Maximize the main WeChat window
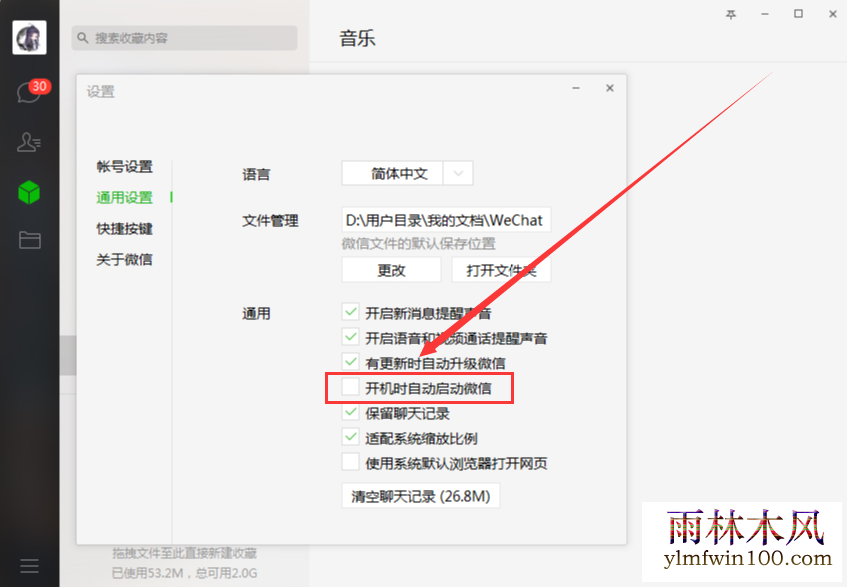847x587 pixels. point(798,14)
